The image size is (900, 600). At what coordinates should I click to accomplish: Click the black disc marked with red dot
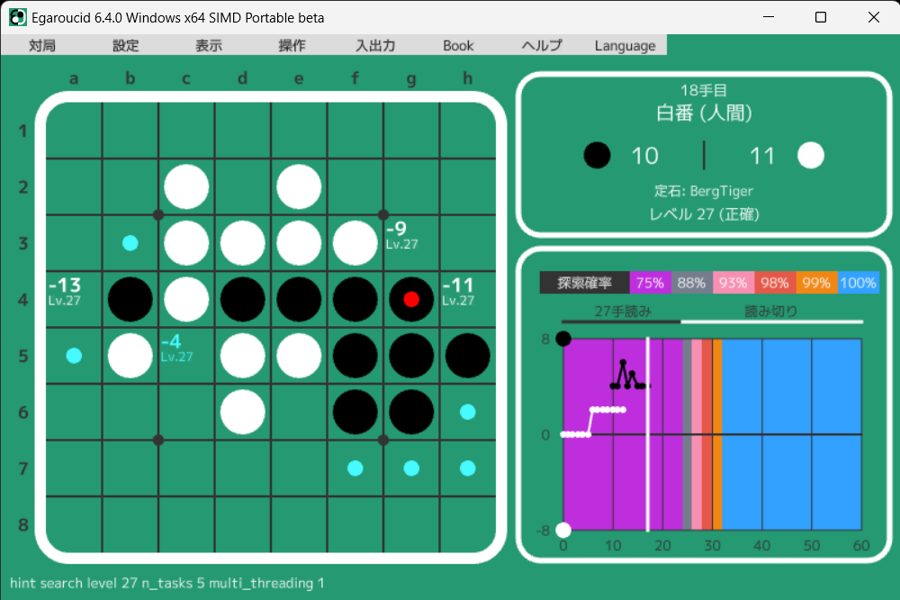click(x=411, y=298)
